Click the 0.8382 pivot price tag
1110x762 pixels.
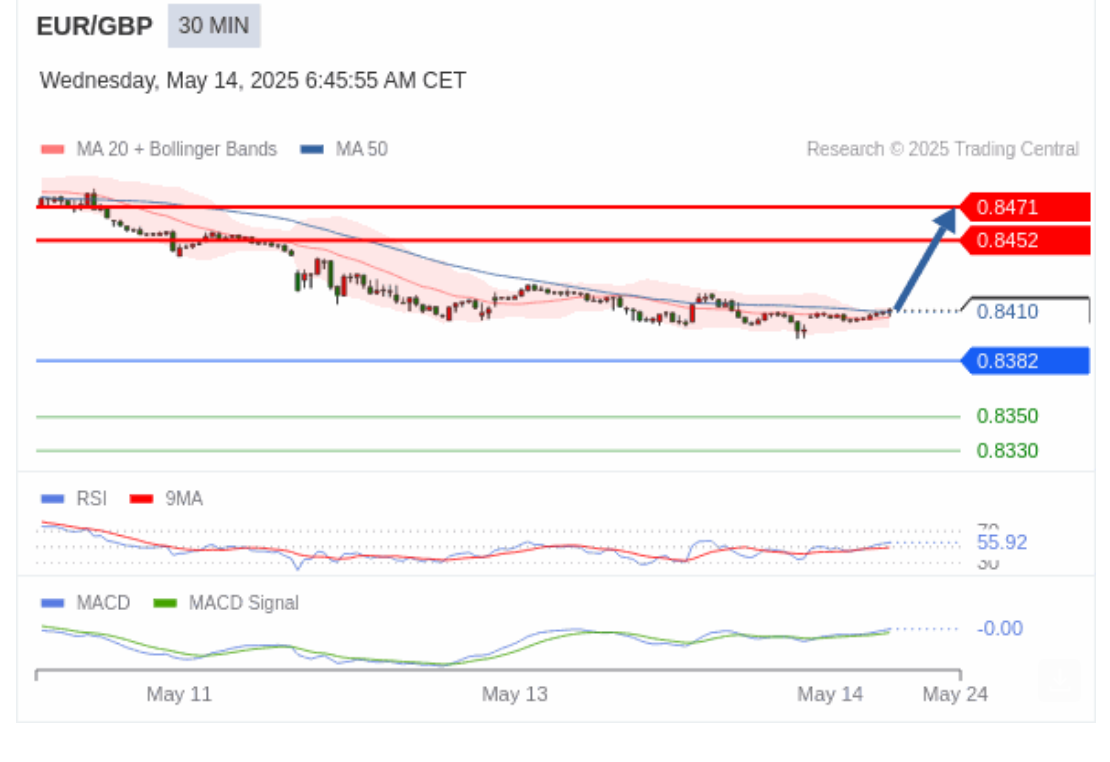1025,360
